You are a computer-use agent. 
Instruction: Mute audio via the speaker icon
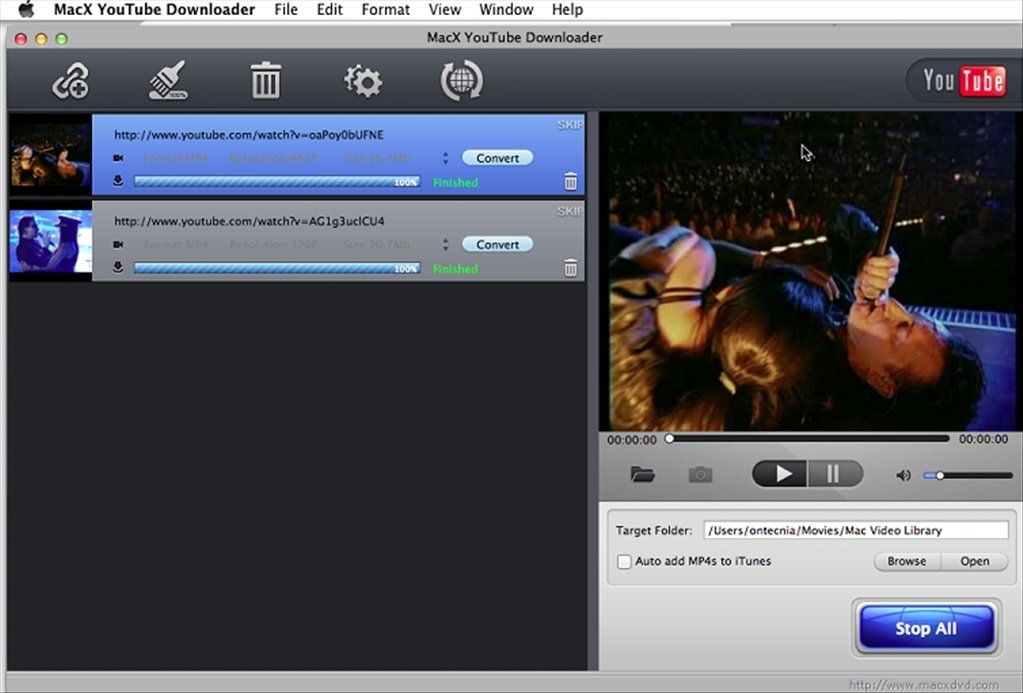click(904, 475)
